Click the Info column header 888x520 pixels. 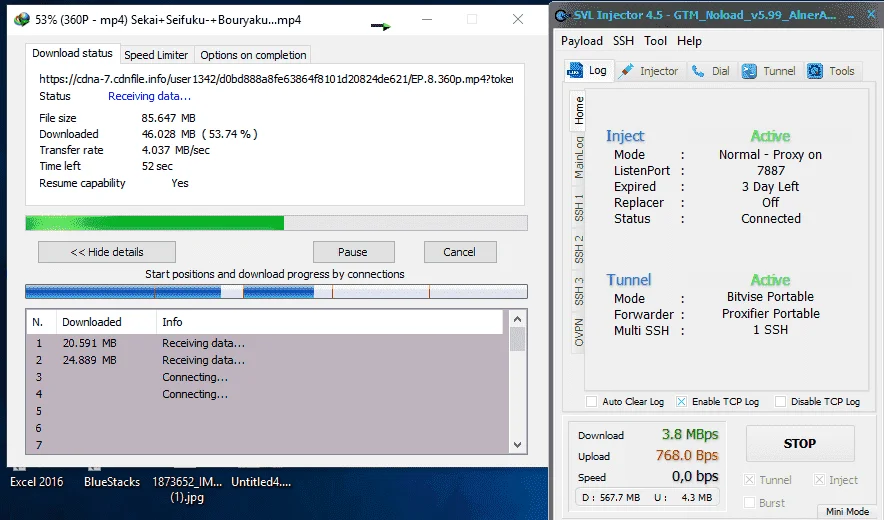click(329, 322)
